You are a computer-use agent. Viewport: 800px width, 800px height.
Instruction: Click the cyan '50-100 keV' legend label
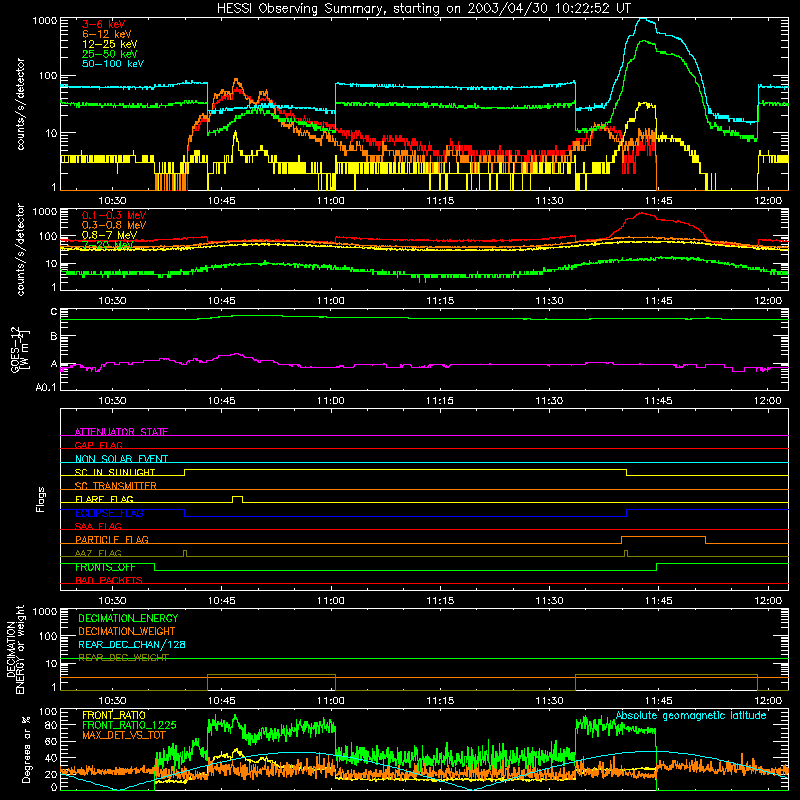[x=113, y=64]
